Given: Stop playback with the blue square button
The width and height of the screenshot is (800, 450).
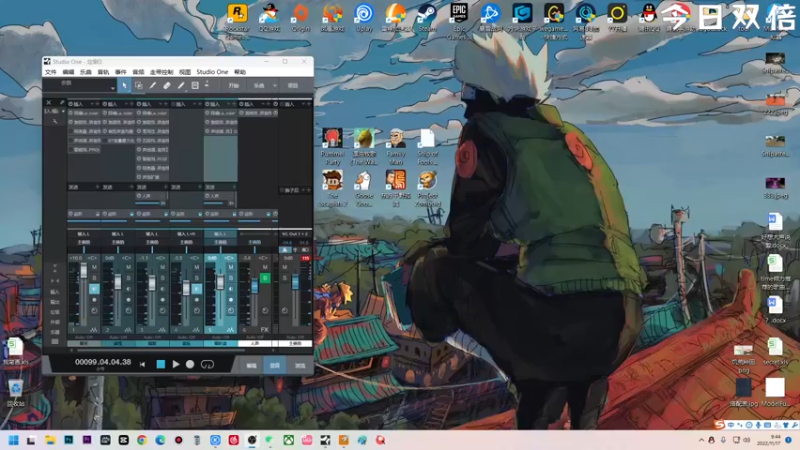Looking at the screenshot, I should (x=161, y=364).
